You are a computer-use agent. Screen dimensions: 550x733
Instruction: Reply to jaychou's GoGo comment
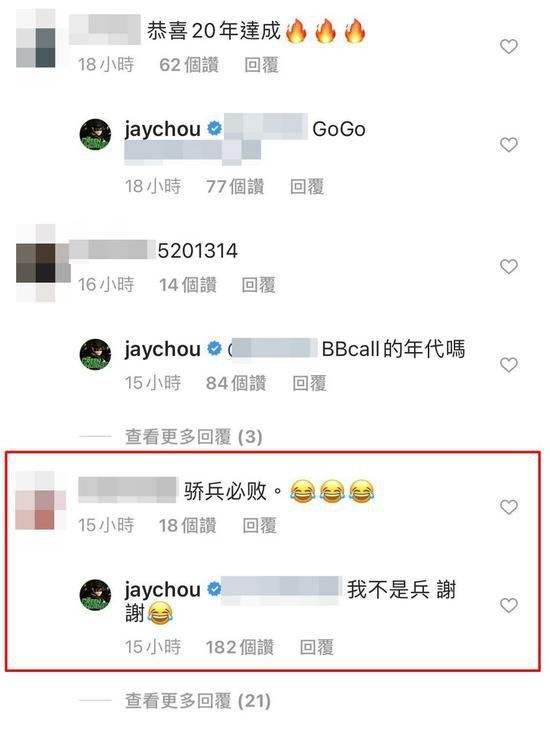pos(307,187)
